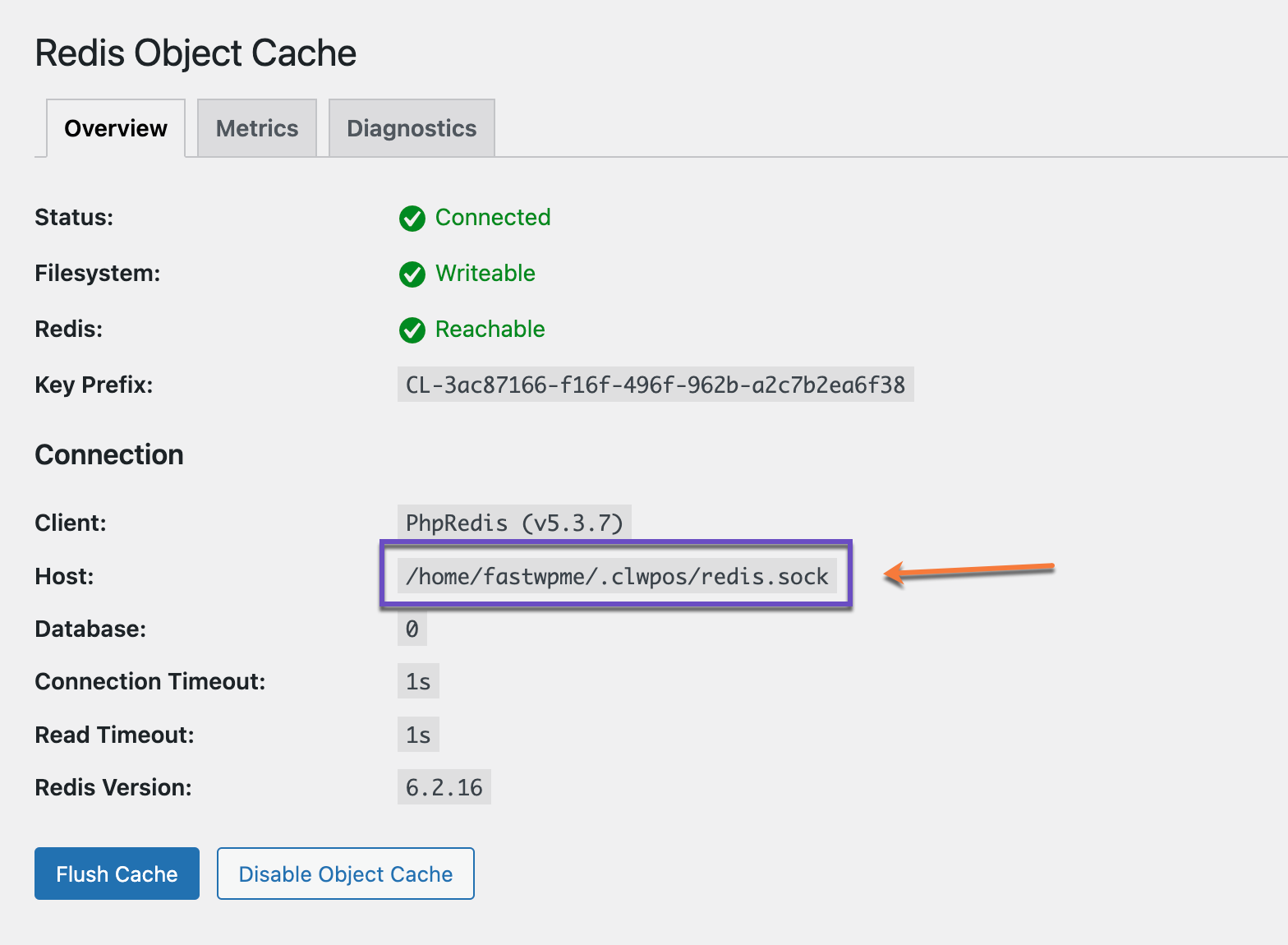1288x945 pixels.
Task: Click the green Connected status text
Action: click(493, 218)
